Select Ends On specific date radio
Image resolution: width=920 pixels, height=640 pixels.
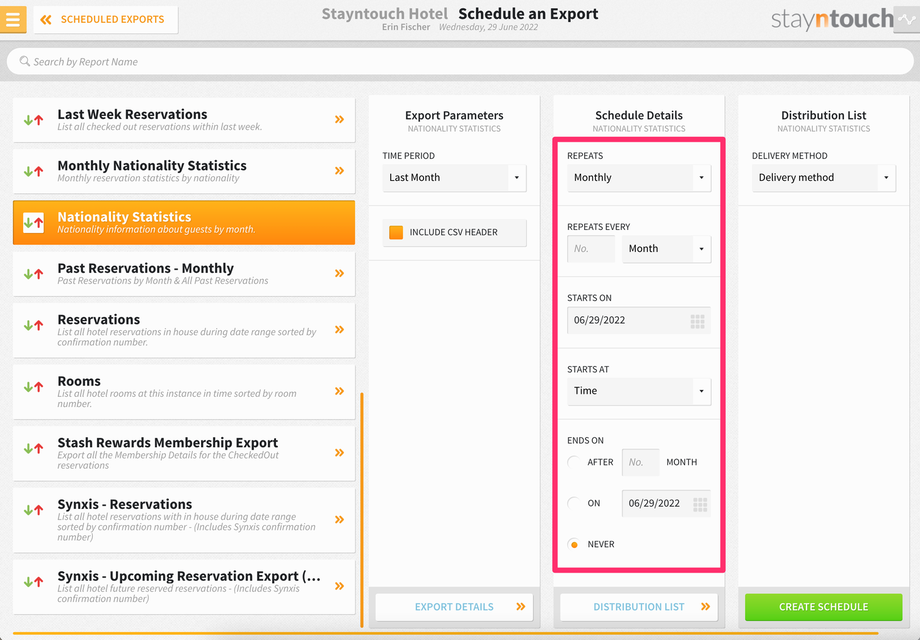[574, 503]
